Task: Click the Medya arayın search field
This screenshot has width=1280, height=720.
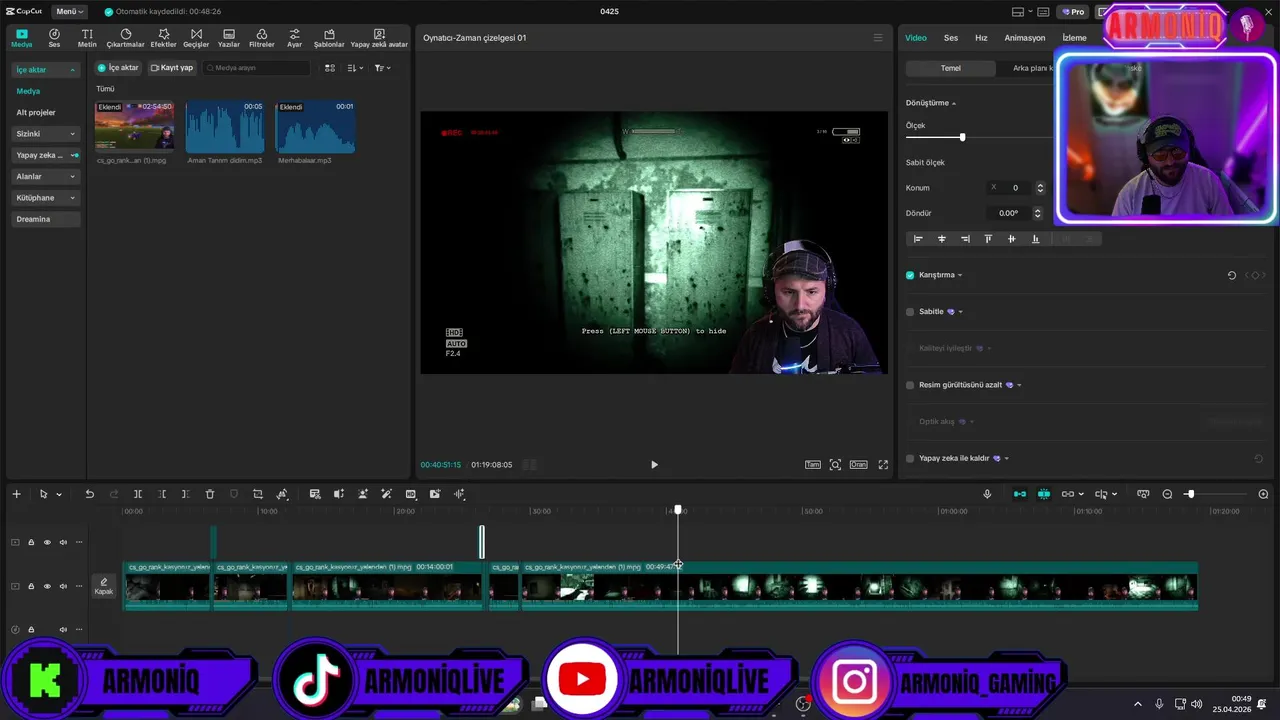Action: 256,68
